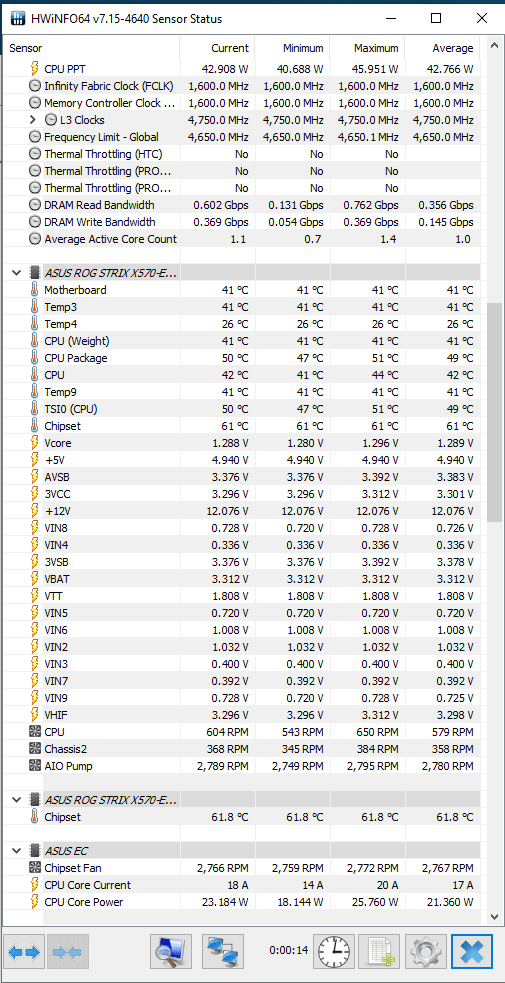Select the TSI0 (CPU) row
505x983 pixels.
(242, 409)
